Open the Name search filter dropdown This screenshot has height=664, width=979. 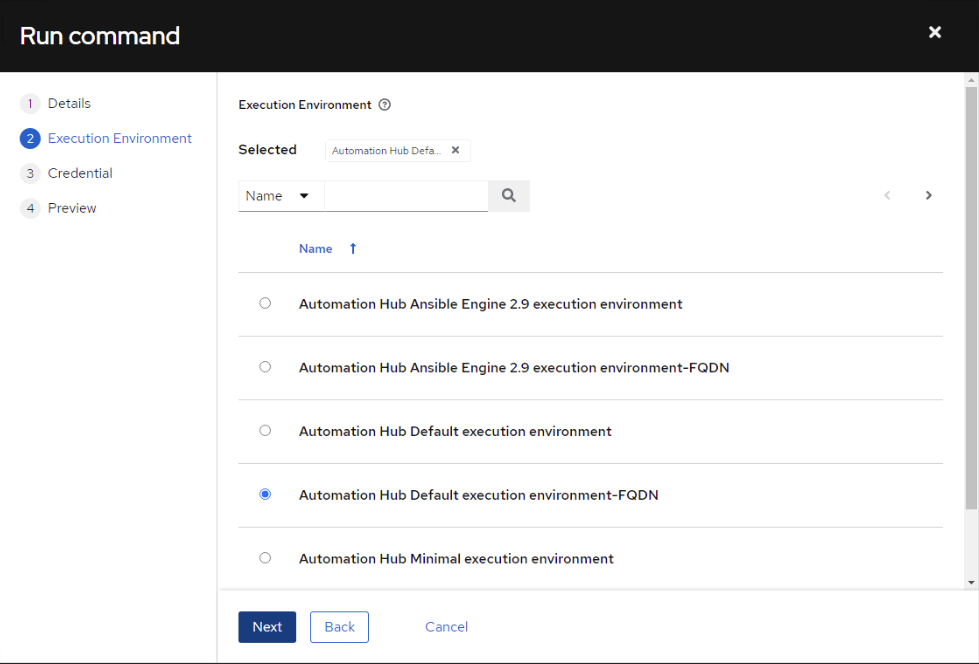(281, 196)
